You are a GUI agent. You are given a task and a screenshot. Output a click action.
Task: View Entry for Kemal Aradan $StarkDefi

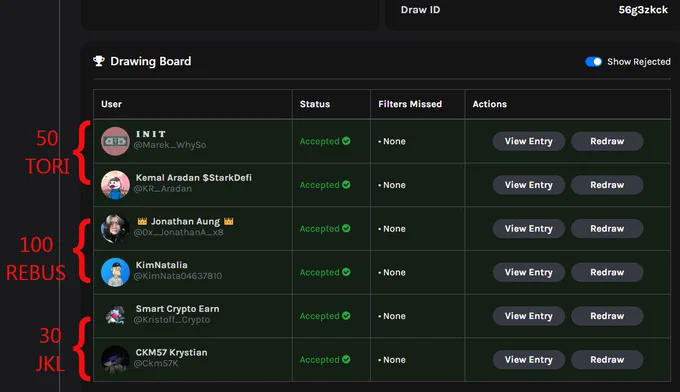(x=529, y=185)
